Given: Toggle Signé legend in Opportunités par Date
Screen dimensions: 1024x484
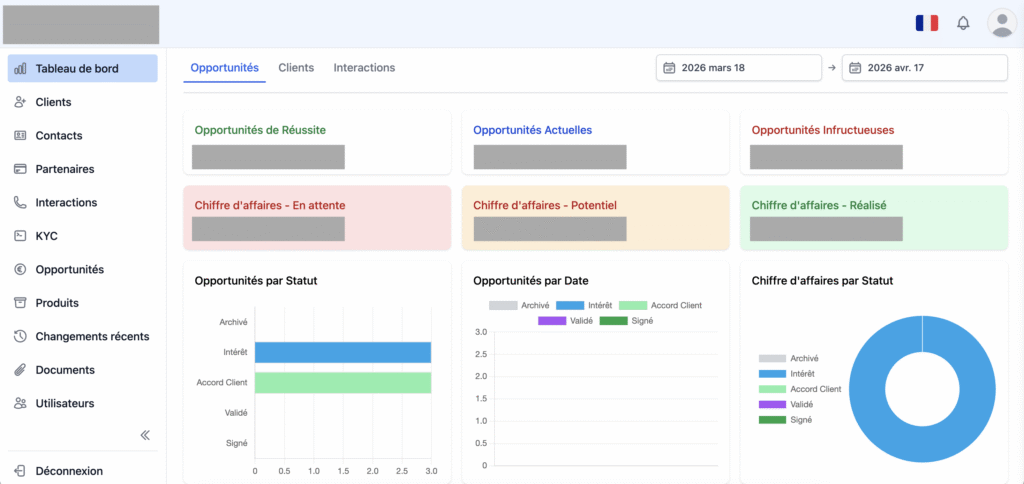Looking at the screenshot, I should click(626, 321).
